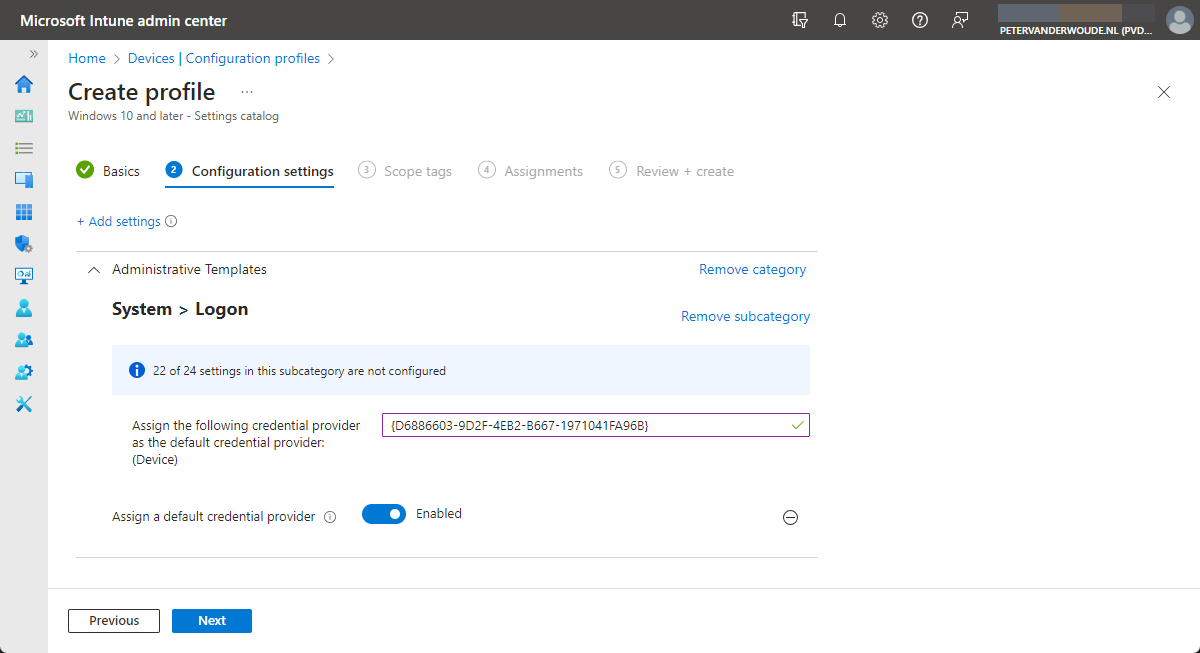
Task: Collapse the Administrative Templates section
Action: point(93,269)
